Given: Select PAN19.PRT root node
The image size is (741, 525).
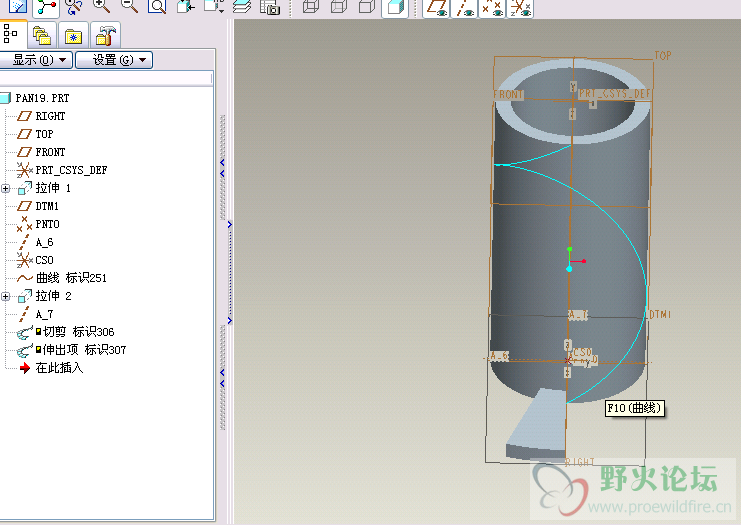Looking at the screenshot, I should coord(42,98).
